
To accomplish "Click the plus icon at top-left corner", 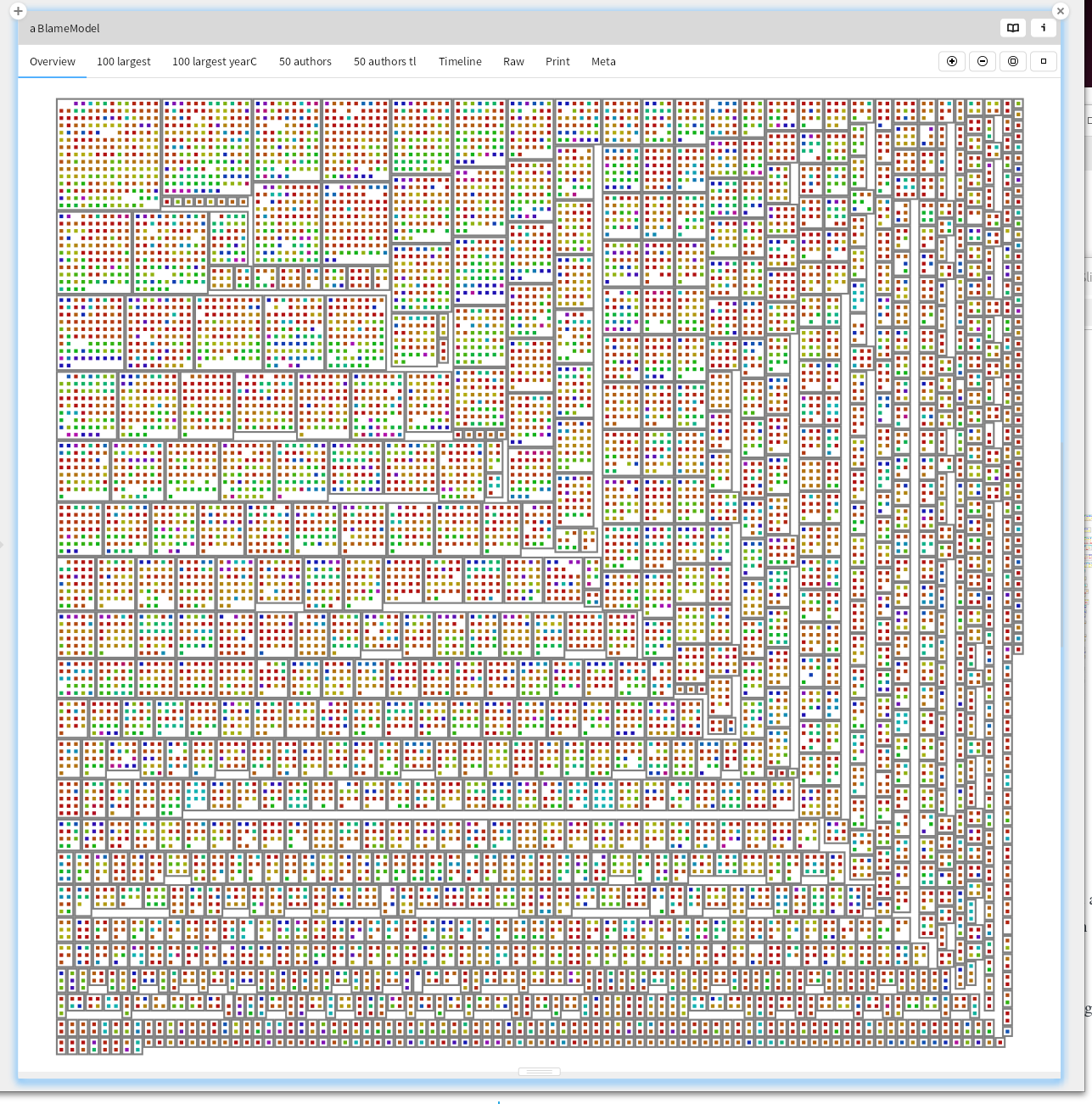I will coord(18,11).
